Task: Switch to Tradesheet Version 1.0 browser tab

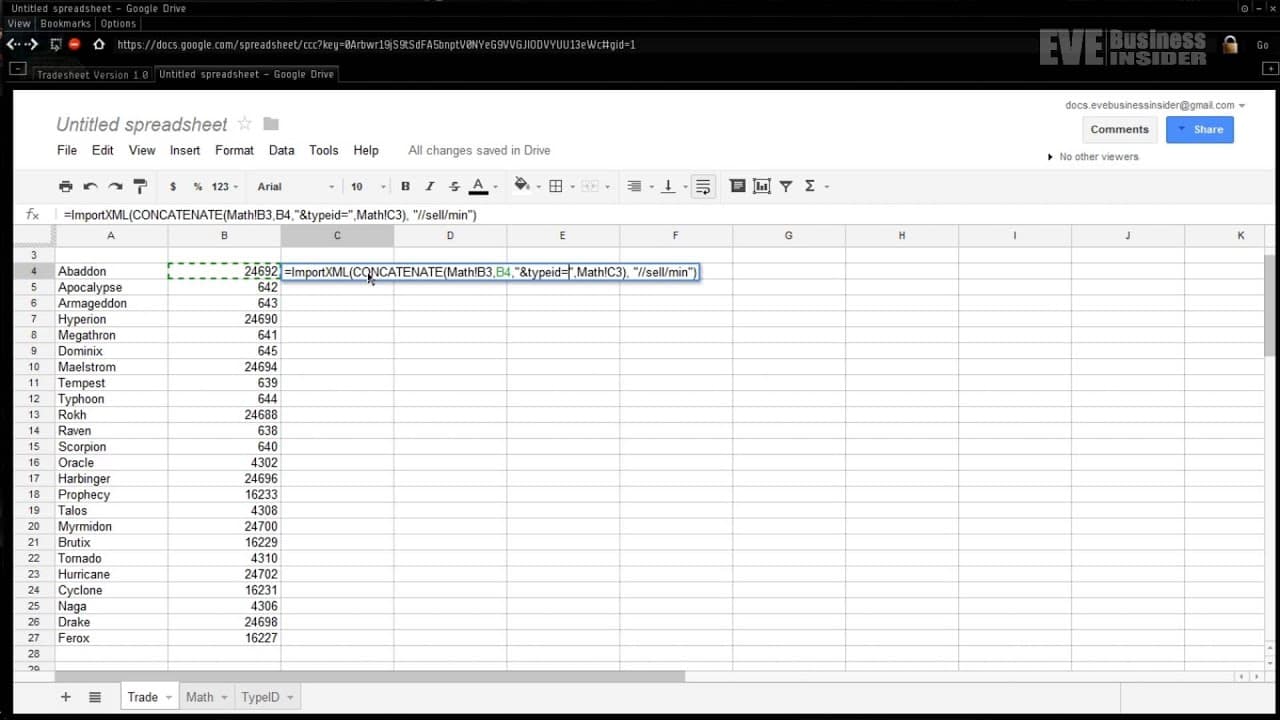Action: (x=92, y=74)
